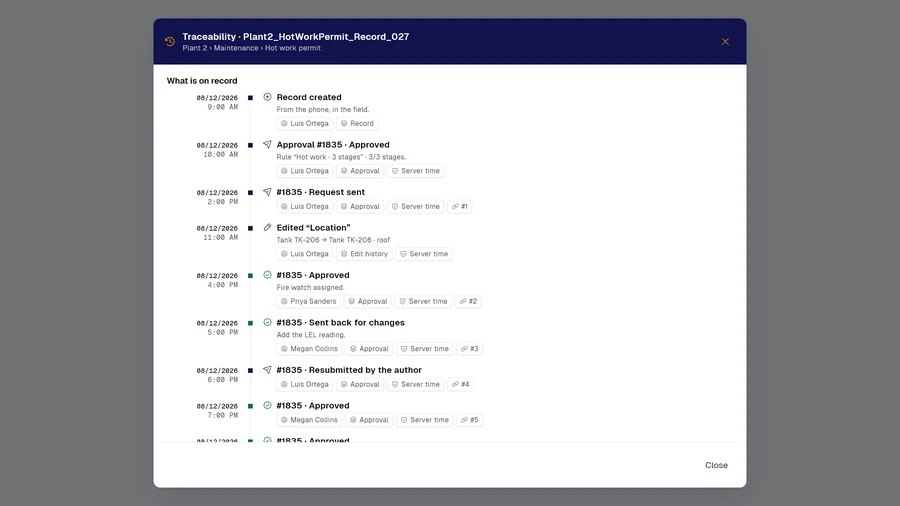This screenshot has width=900, height=506.
Task: Click the check icon at the 4:00 PM approval
Action: tap(267, 275)
